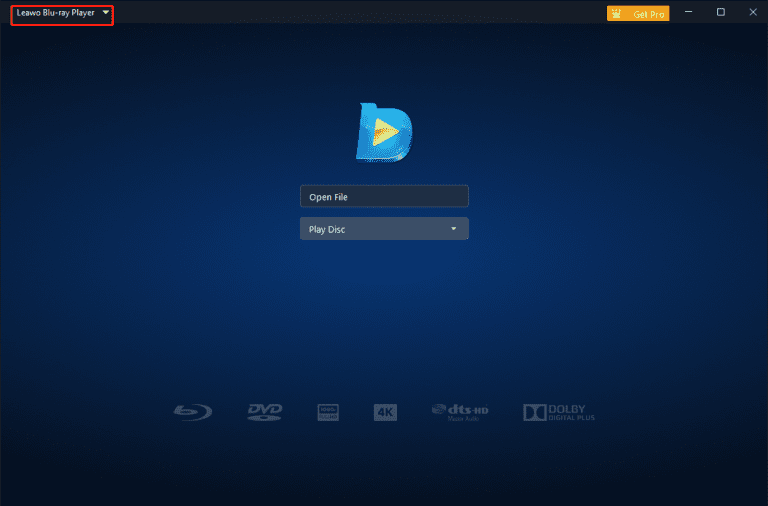The width and height of the screenshot is (768, 506).
Task: Click the arrow next to Leawo Blu-ray Player
Action: point(105,13)
